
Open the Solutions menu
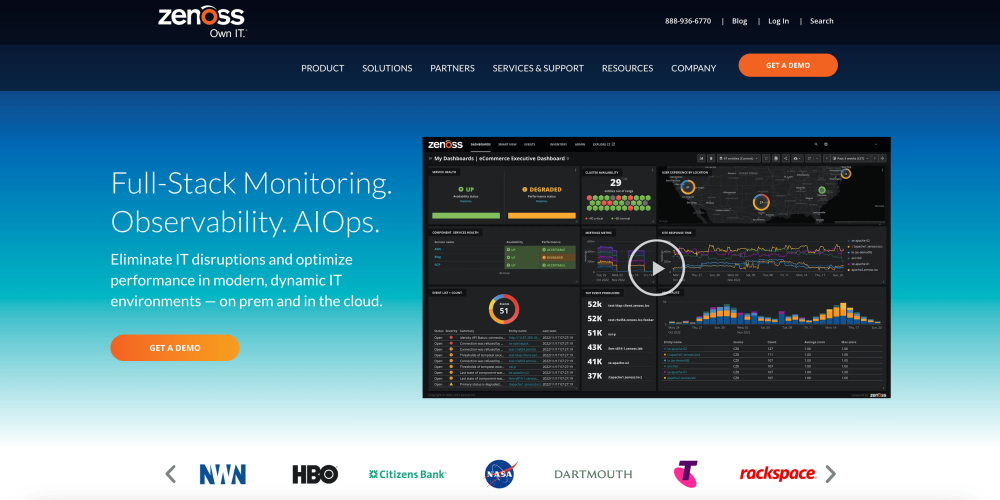(x=387, y=68)
